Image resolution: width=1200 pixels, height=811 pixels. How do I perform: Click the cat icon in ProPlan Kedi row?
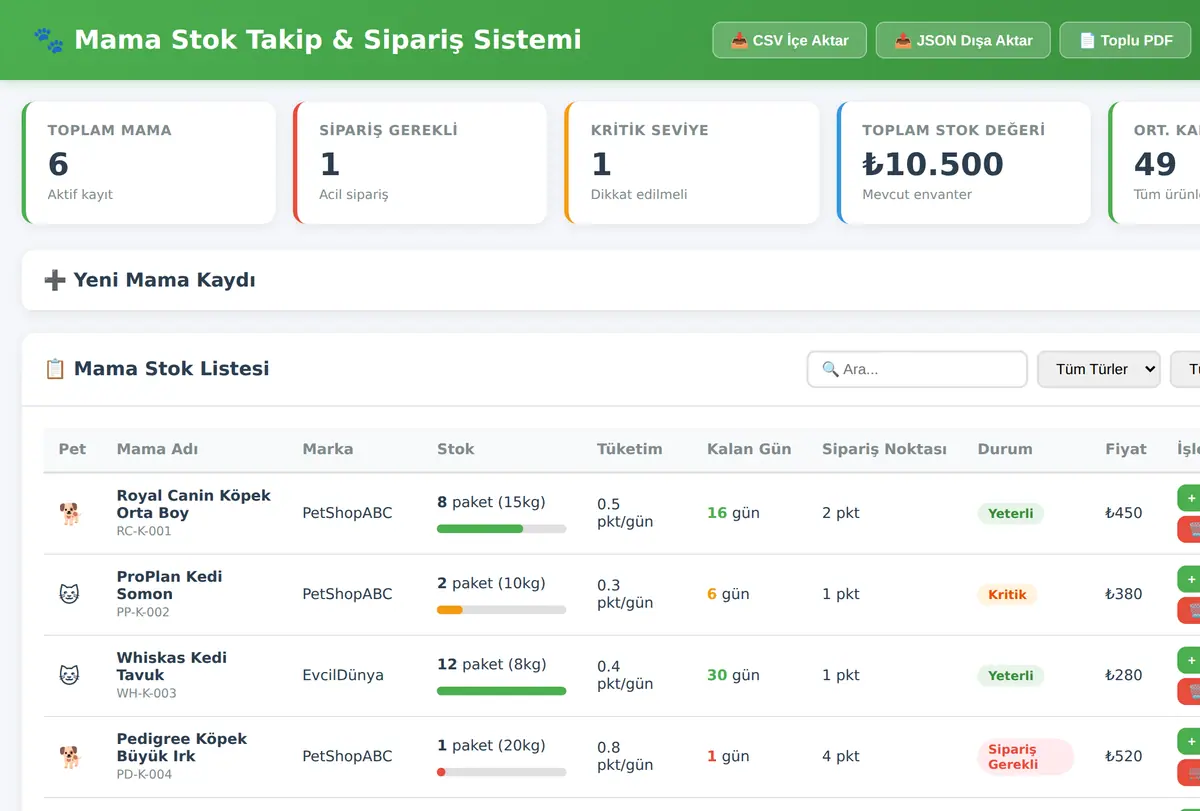69,594
